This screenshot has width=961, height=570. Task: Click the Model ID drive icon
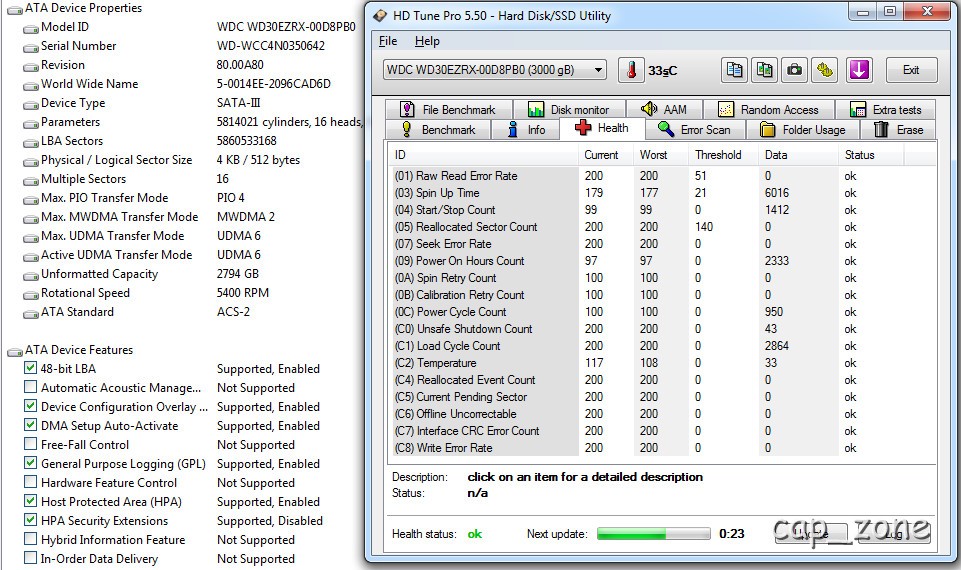point(31,28)
